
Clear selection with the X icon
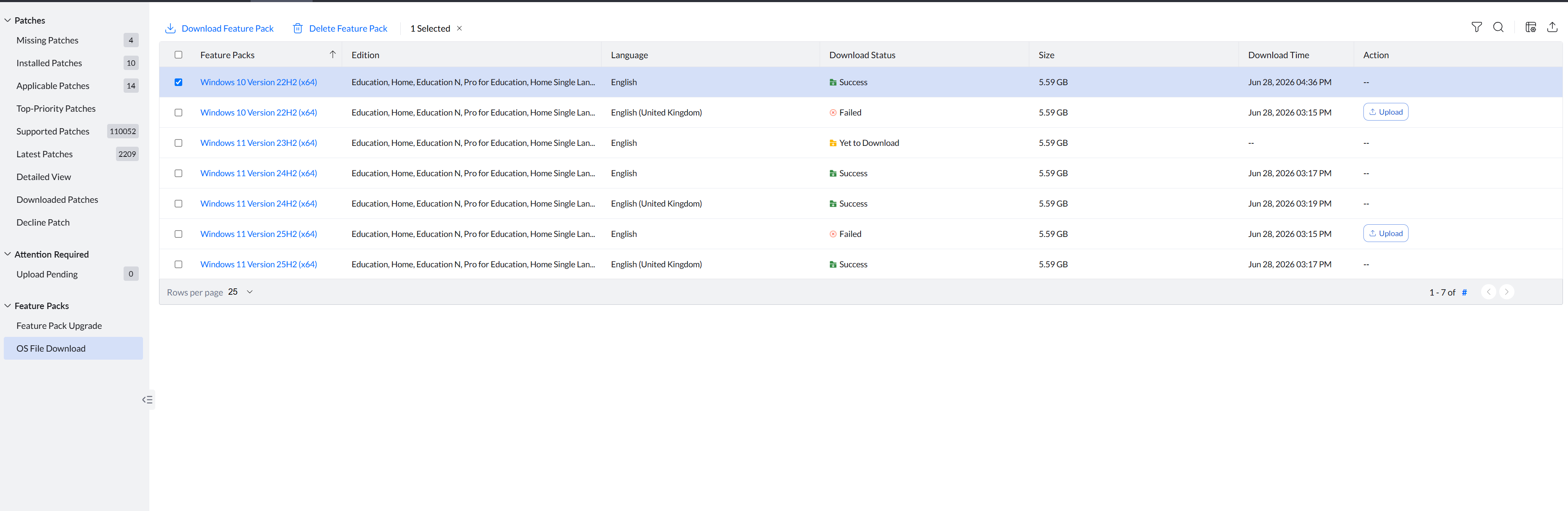point(459,29)
